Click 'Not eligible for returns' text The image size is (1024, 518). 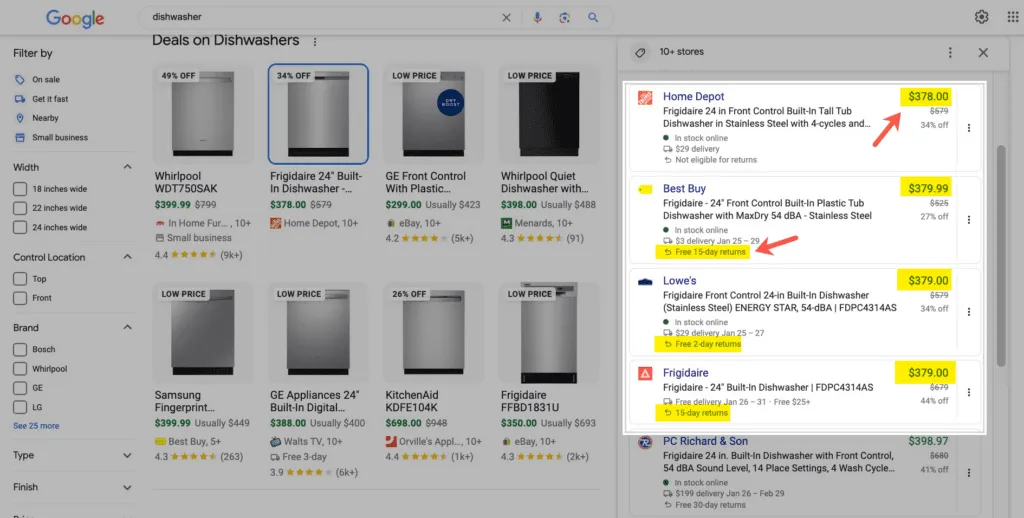click(x=716, y=160)
